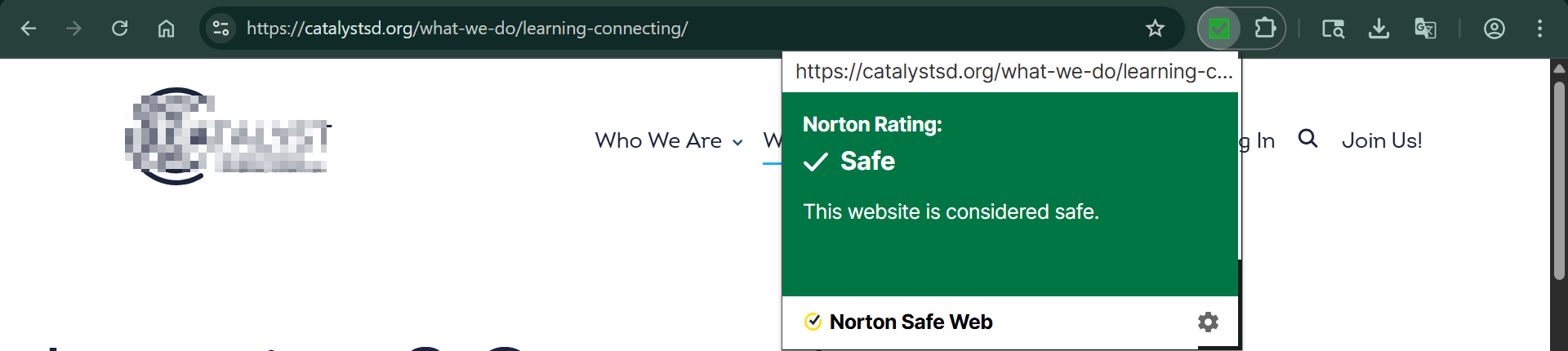Open the Chrome three-dot menu

click(1539, 29)
